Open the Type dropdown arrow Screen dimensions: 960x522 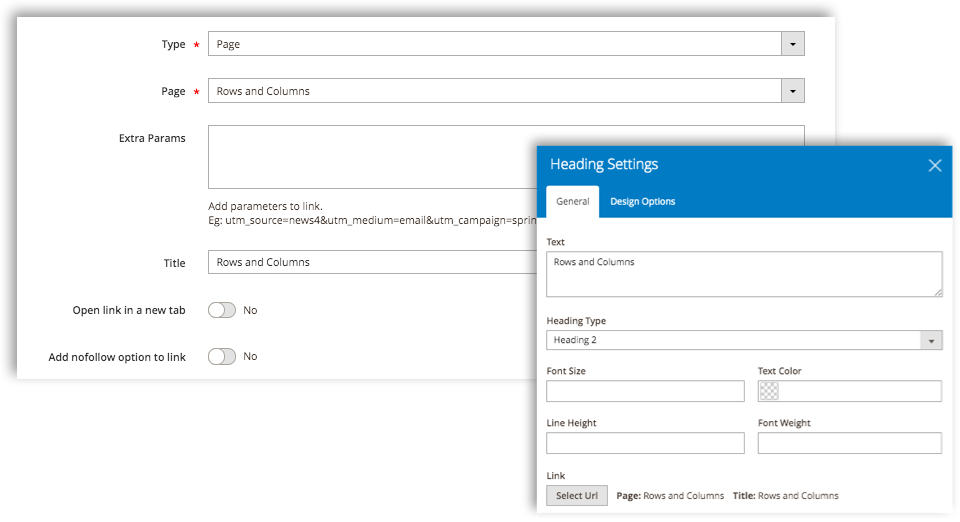793,44
